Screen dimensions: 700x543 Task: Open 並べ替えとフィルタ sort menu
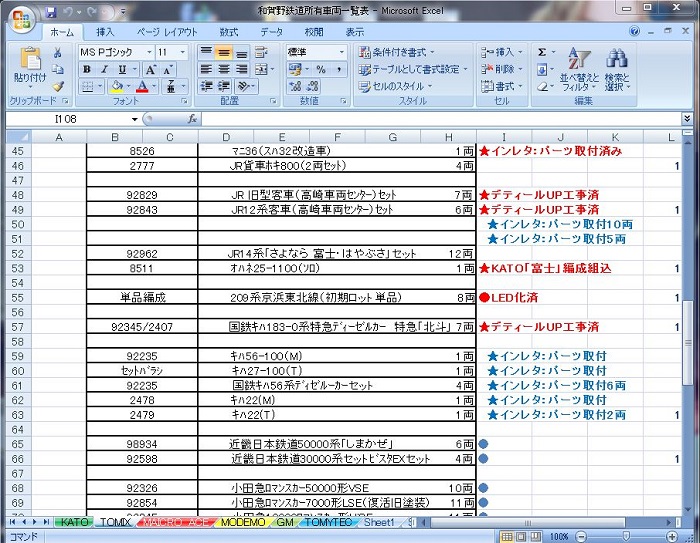click(579, 70)
